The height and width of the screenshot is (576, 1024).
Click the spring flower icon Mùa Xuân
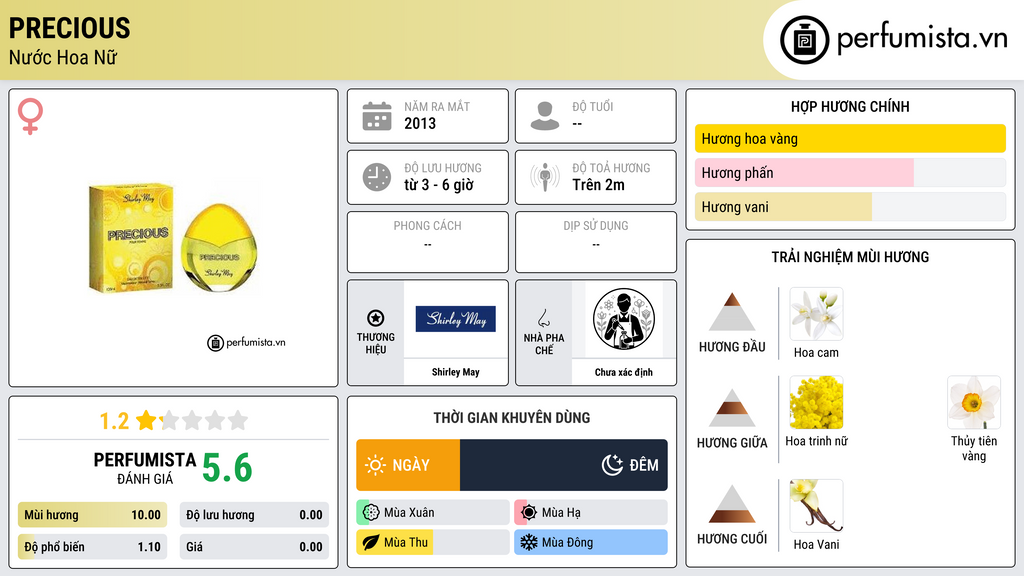click(x=371, y=513)
